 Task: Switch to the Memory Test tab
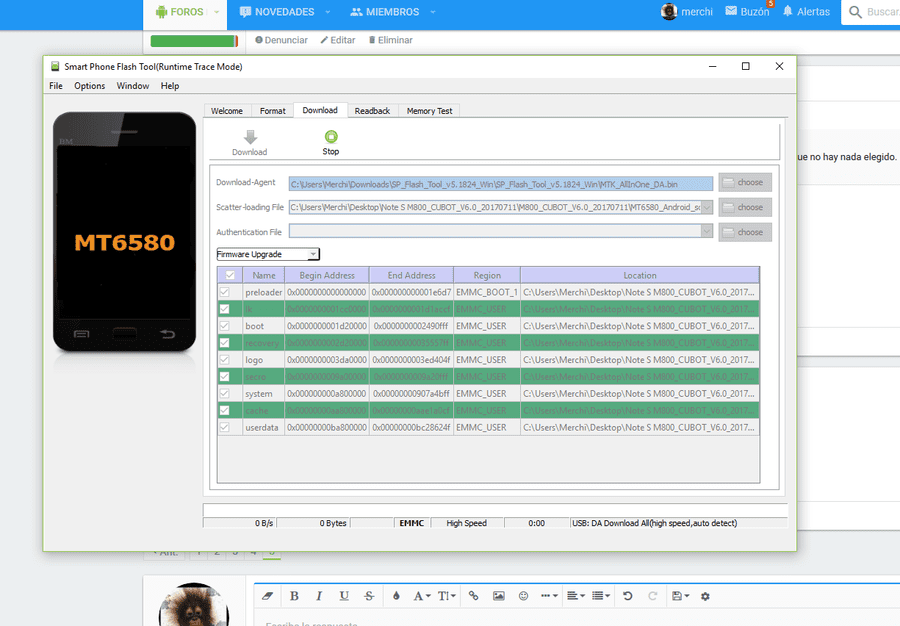point(429,111)
